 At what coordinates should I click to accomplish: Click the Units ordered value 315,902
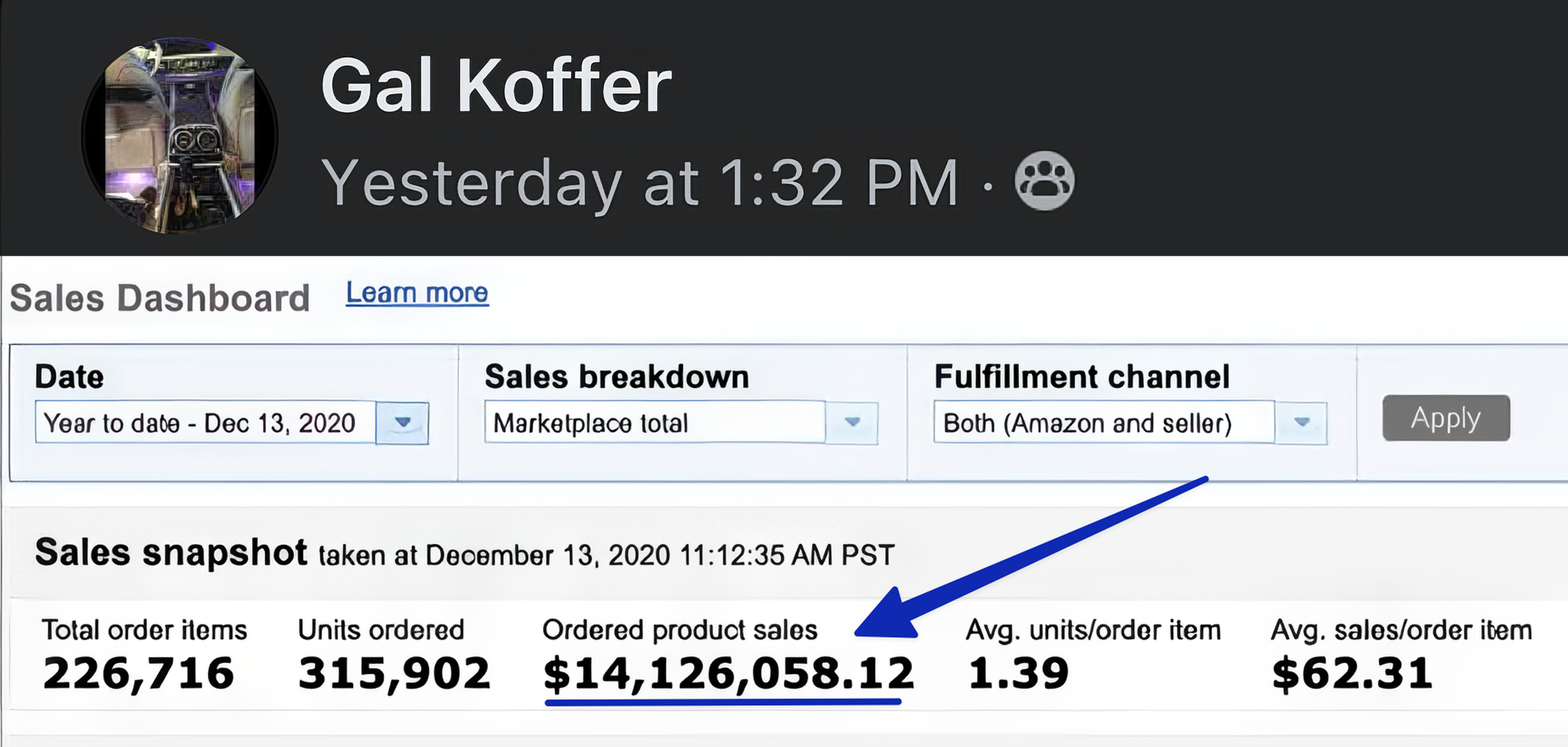tap(394, 674)
